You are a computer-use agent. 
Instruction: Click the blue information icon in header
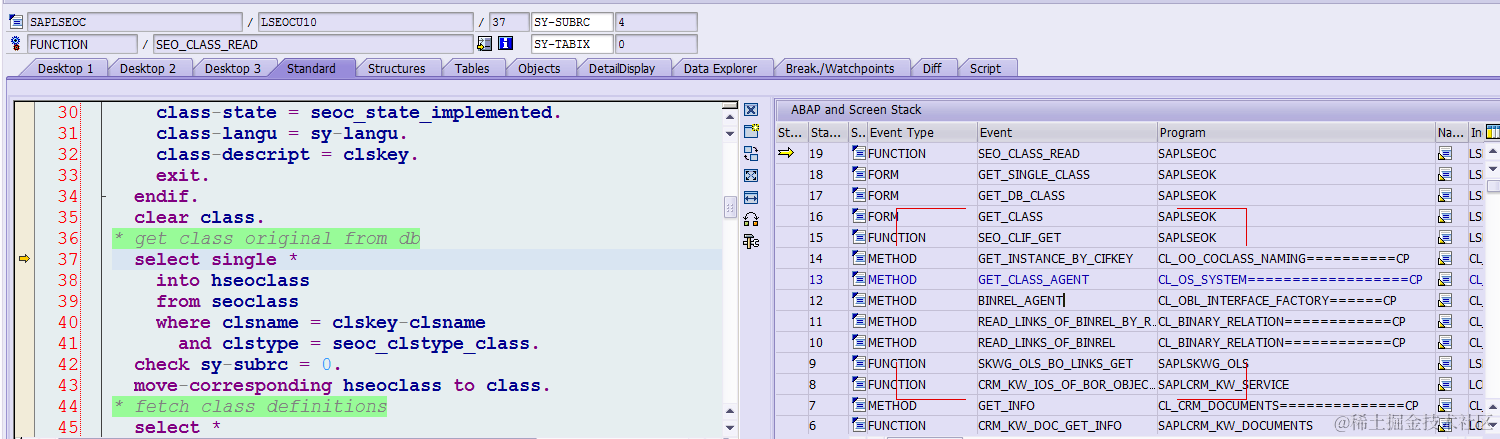point(506,44)
